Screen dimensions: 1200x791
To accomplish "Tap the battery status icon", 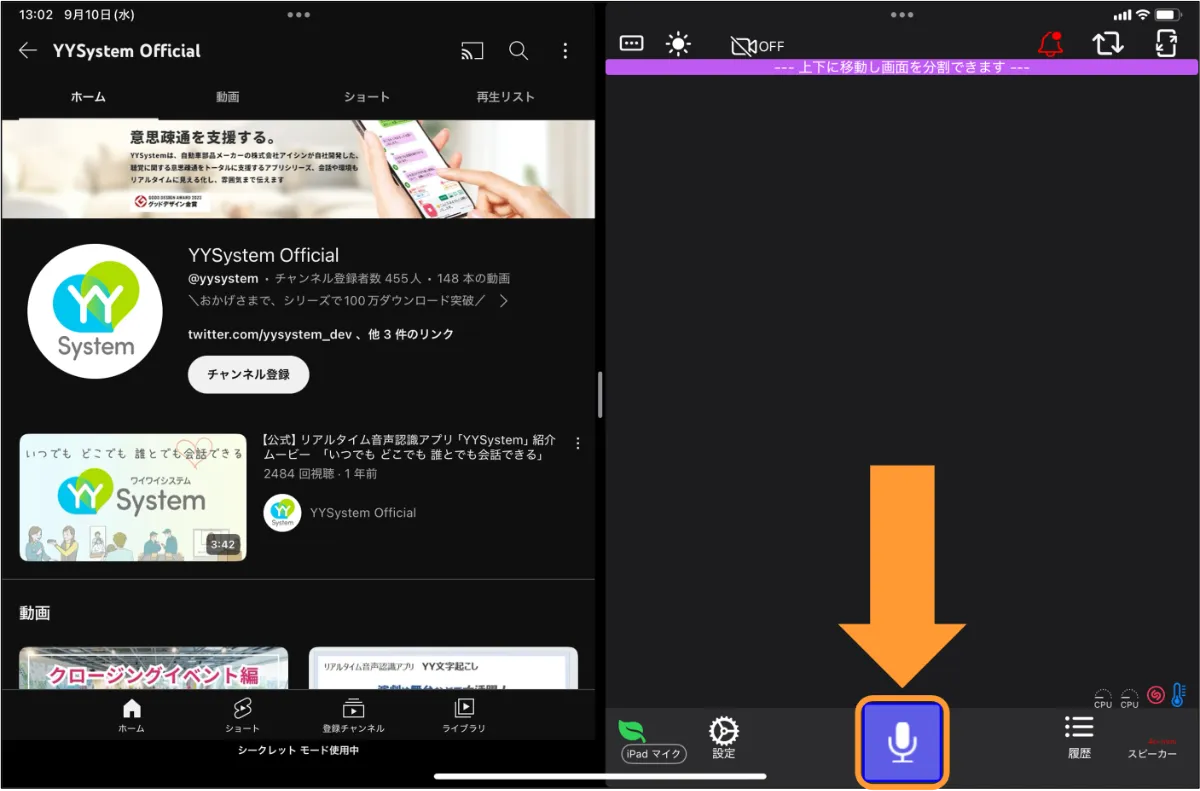I will click(1169, 15).
